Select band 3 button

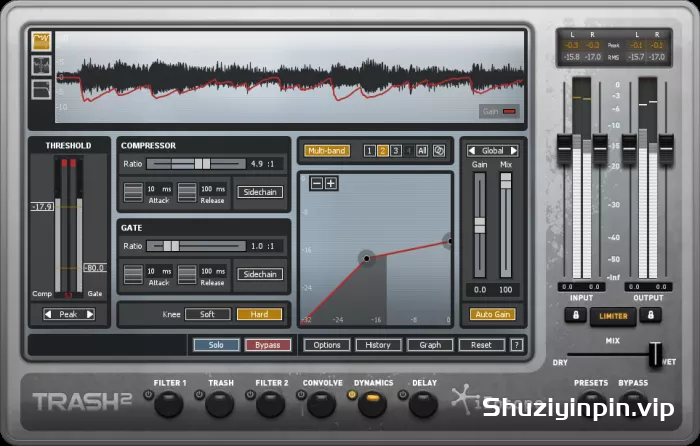point(396,151)
